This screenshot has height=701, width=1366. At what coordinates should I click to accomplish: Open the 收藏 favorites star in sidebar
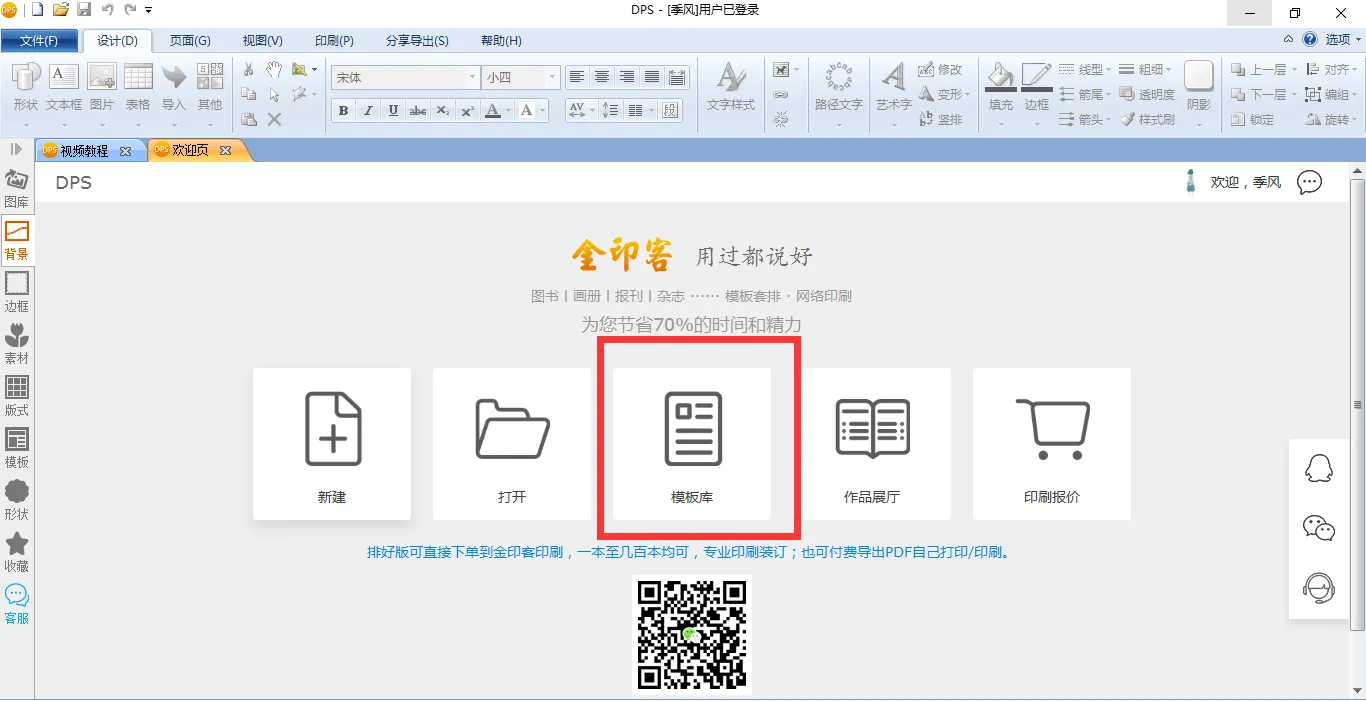coord(17,552)
